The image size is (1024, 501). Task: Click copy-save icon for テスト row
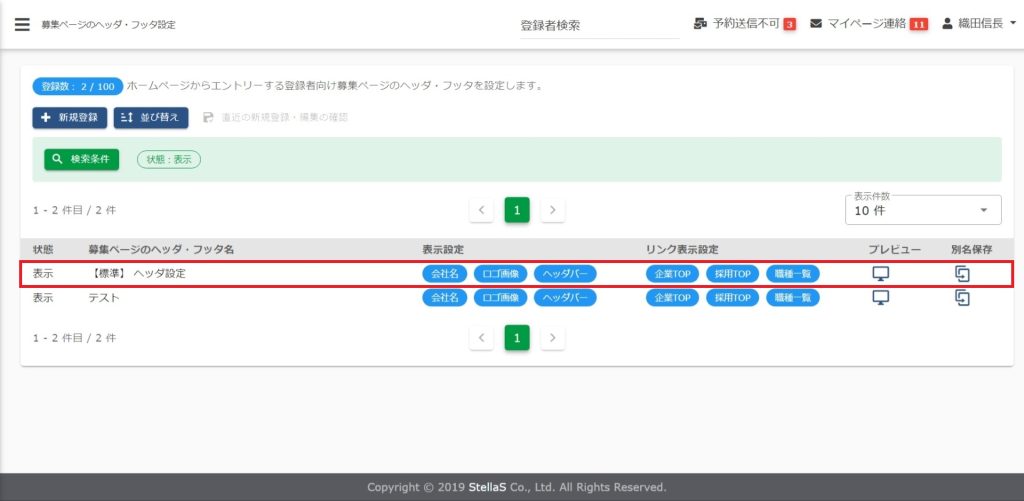point(962,297)
